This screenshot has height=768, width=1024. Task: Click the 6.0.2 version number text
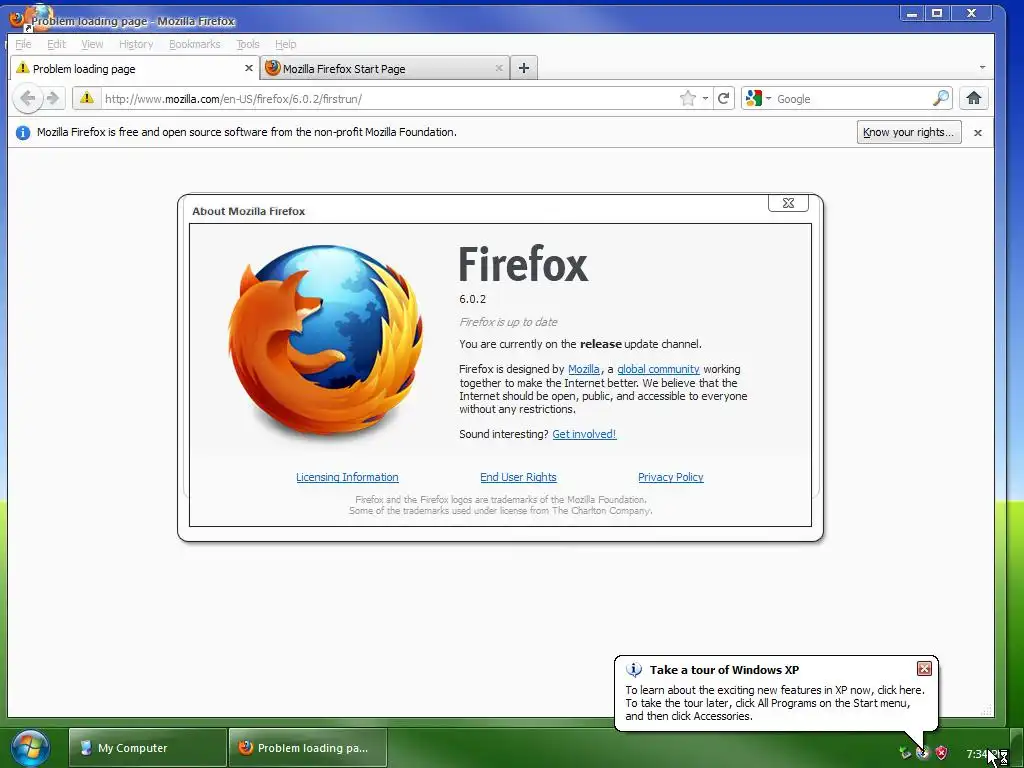[x=472, y=299]
